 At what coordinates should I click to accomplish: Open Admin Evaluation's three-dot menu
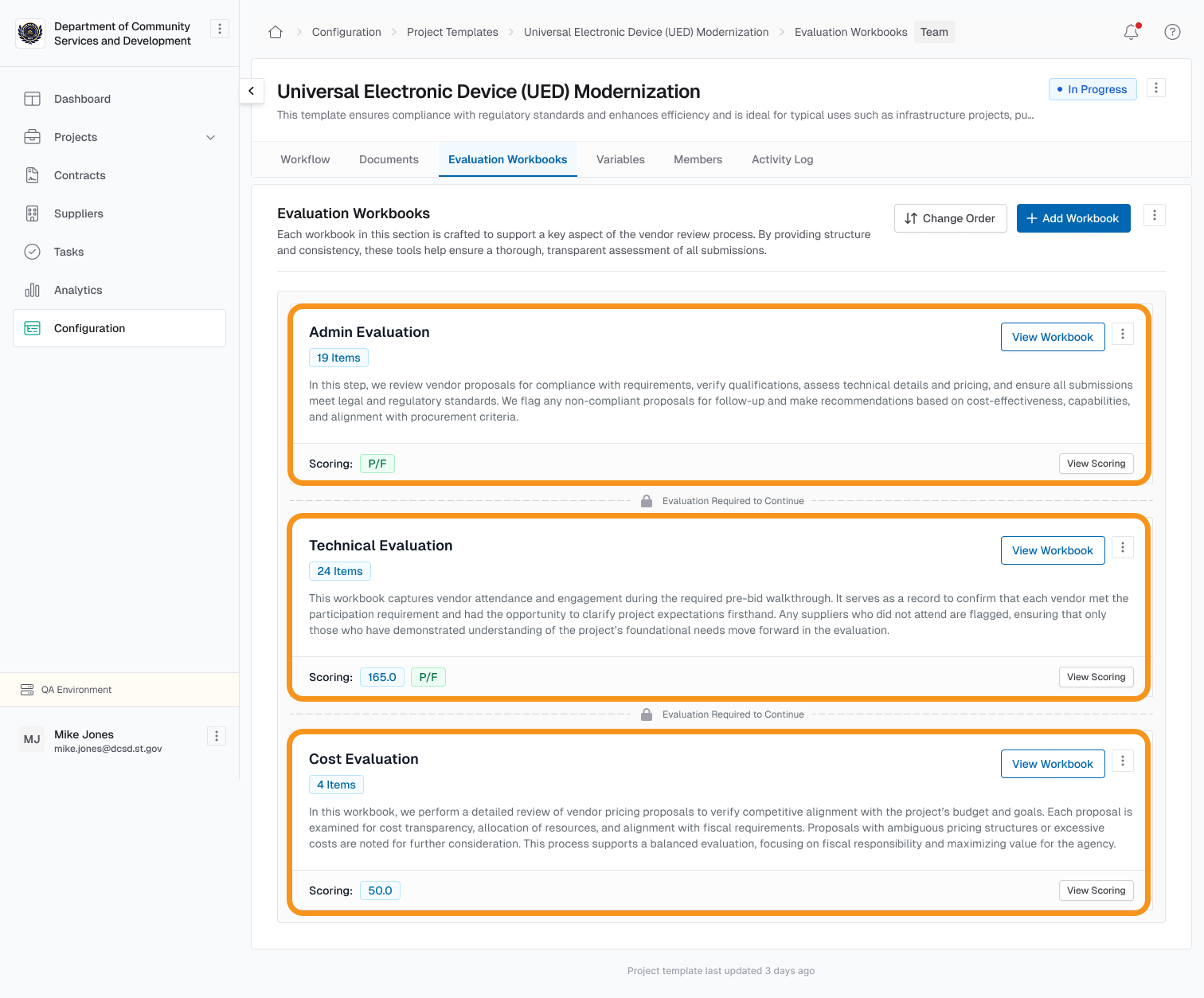click(1123, 335)
